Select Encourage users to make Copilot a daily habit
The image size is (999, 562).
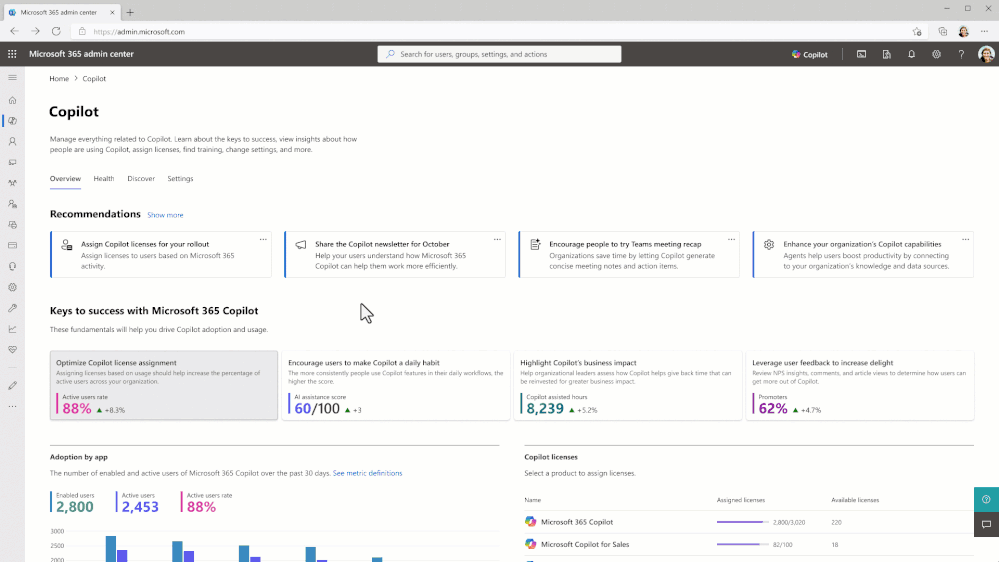[396, 385]
